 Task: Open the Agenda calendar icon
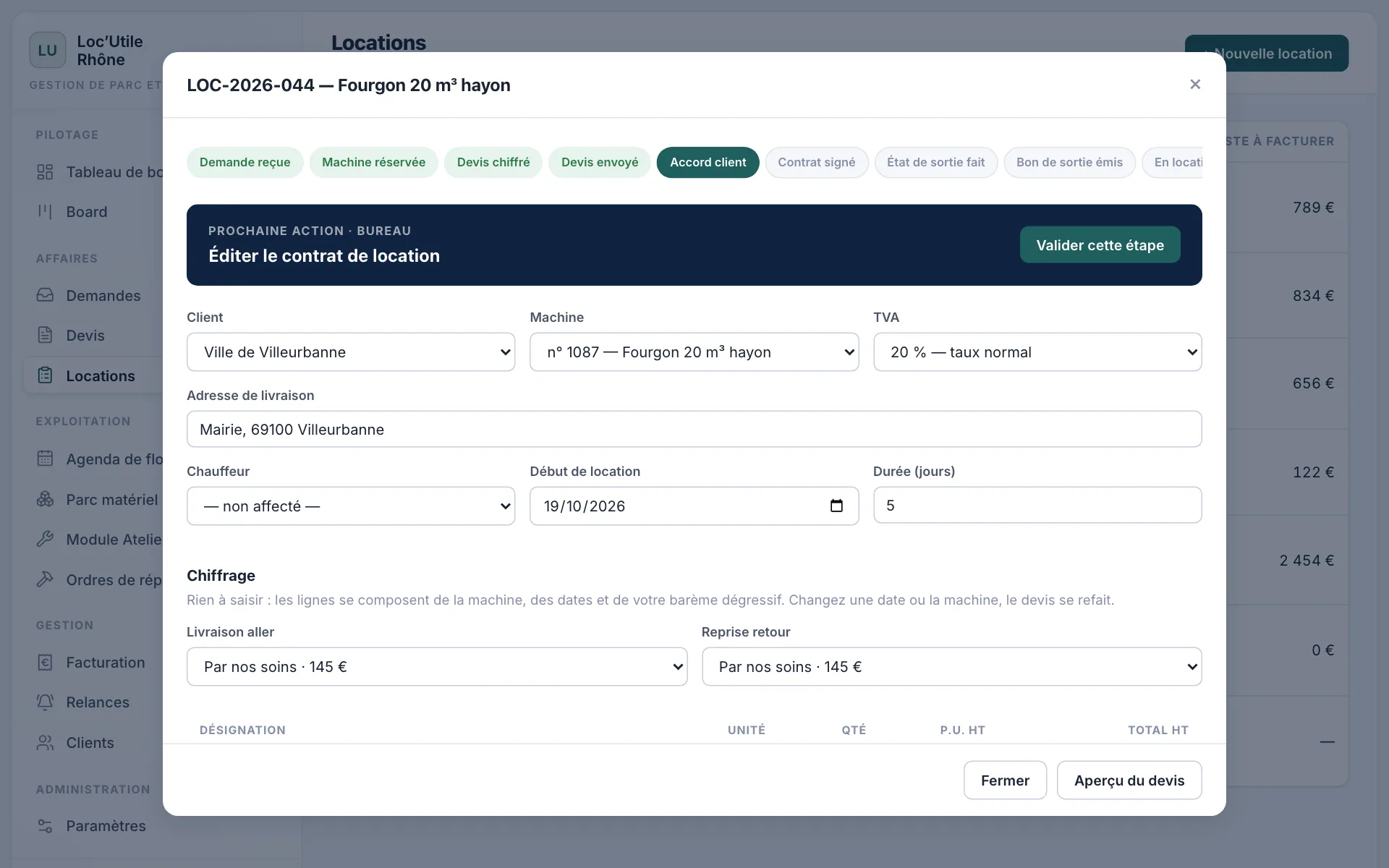(45, 459)
